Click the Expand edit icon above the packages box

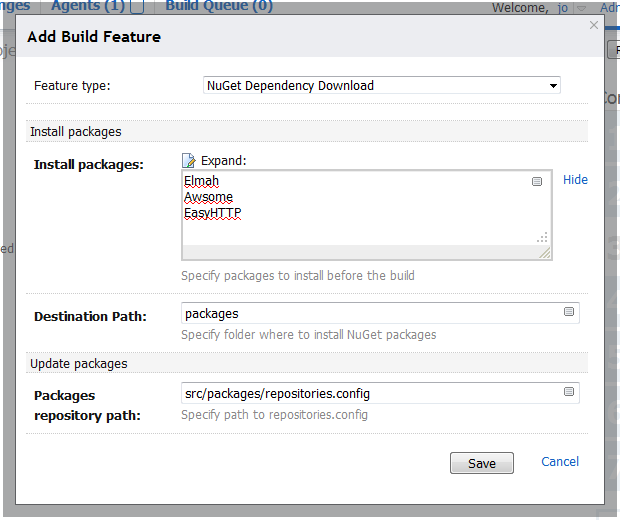(x=189, y=160)
